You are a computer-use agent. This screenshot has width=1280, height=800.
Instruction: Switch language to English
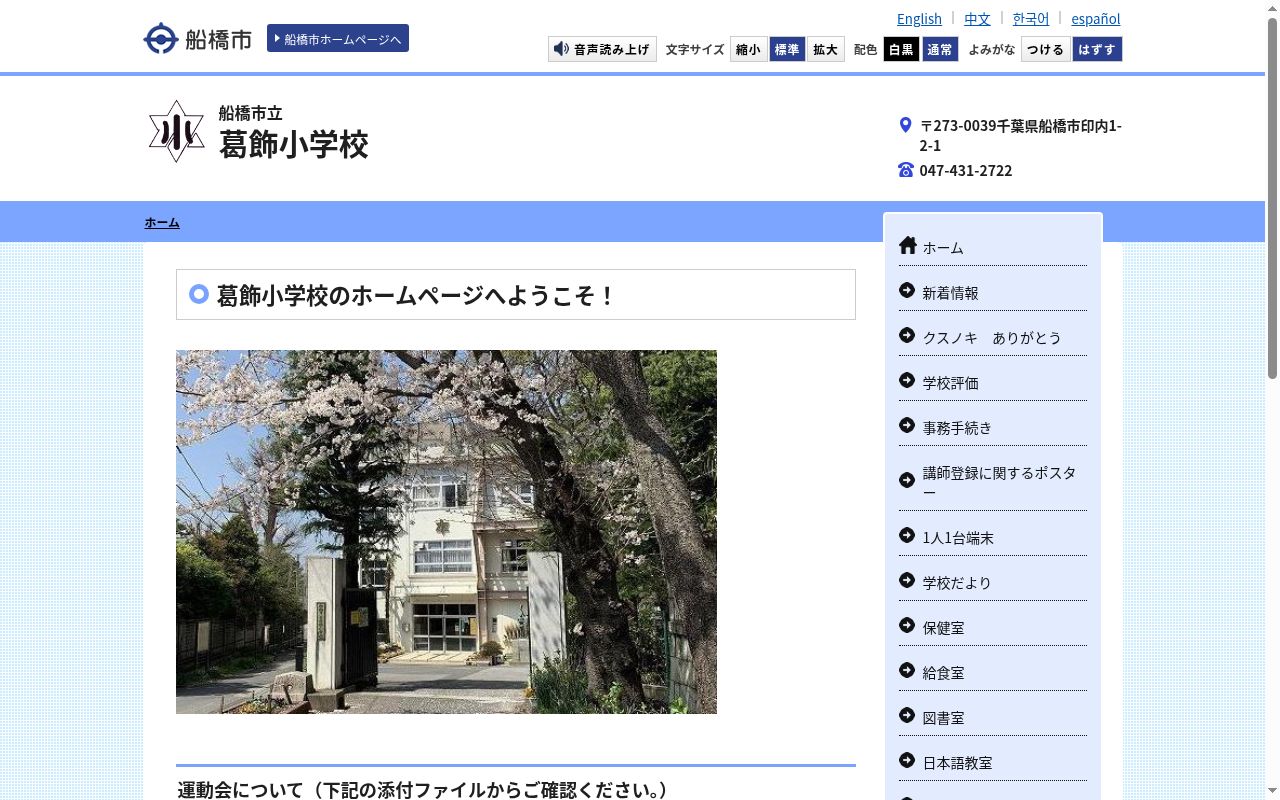coord(919,18)
